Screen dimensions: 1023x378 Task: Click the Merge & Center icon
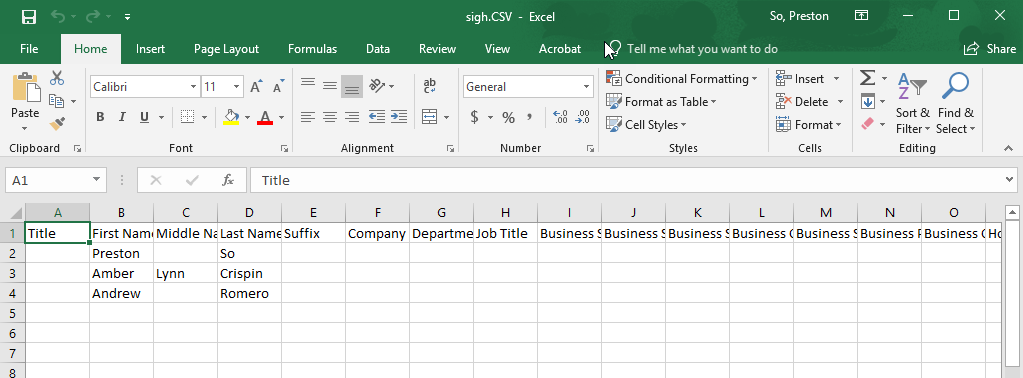(x=429, y=118)
